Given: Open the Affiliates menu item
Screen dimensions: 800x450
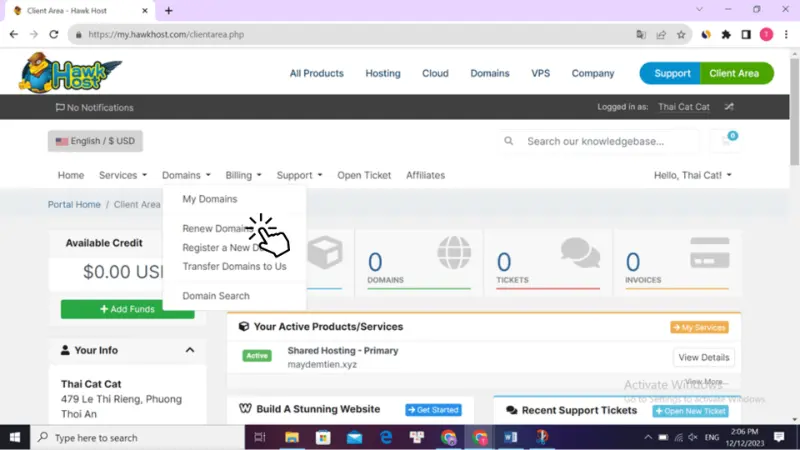Looking at the screenshot, I should tap(426, 175).
